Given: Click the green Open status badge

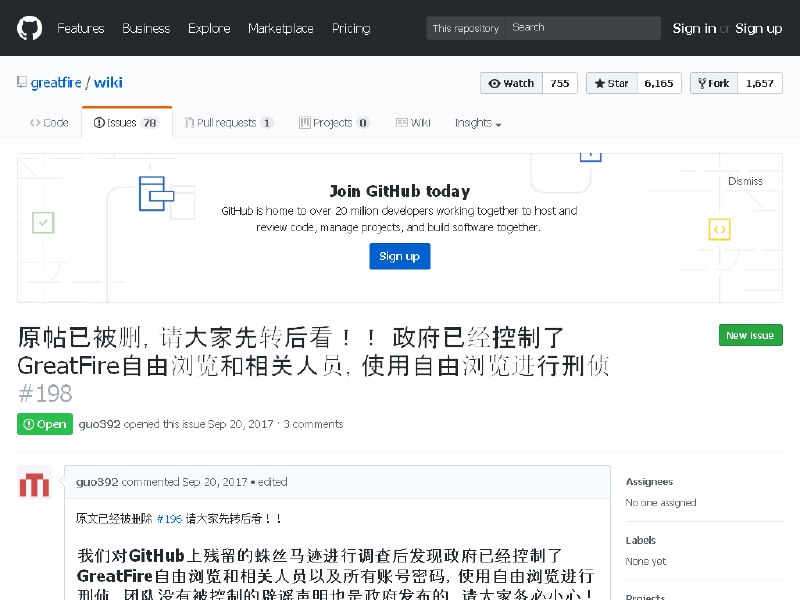Looking at the screenshot, I should [45, 424].
